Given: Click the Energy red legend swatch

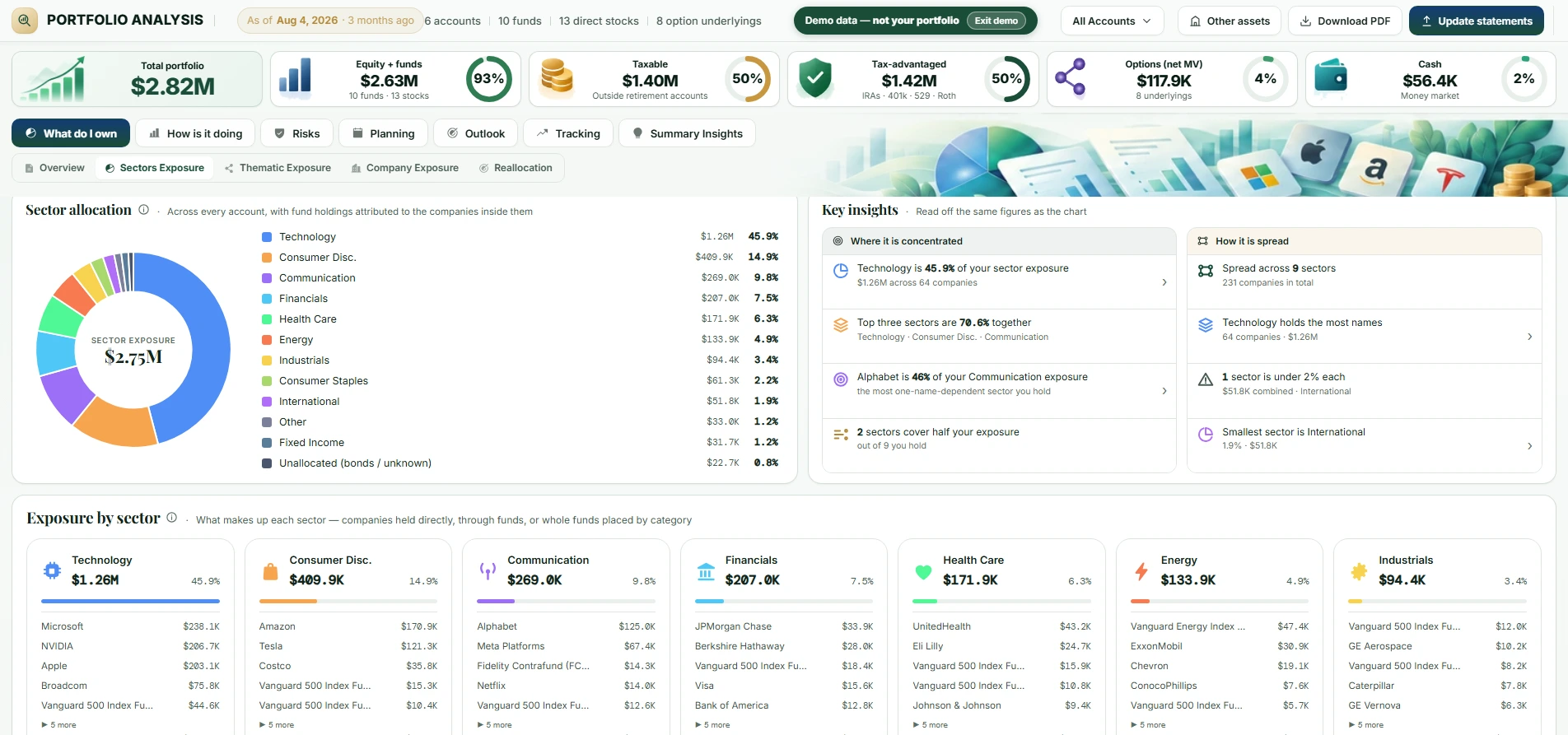Looking at the screenshot, I should [267, 340].
